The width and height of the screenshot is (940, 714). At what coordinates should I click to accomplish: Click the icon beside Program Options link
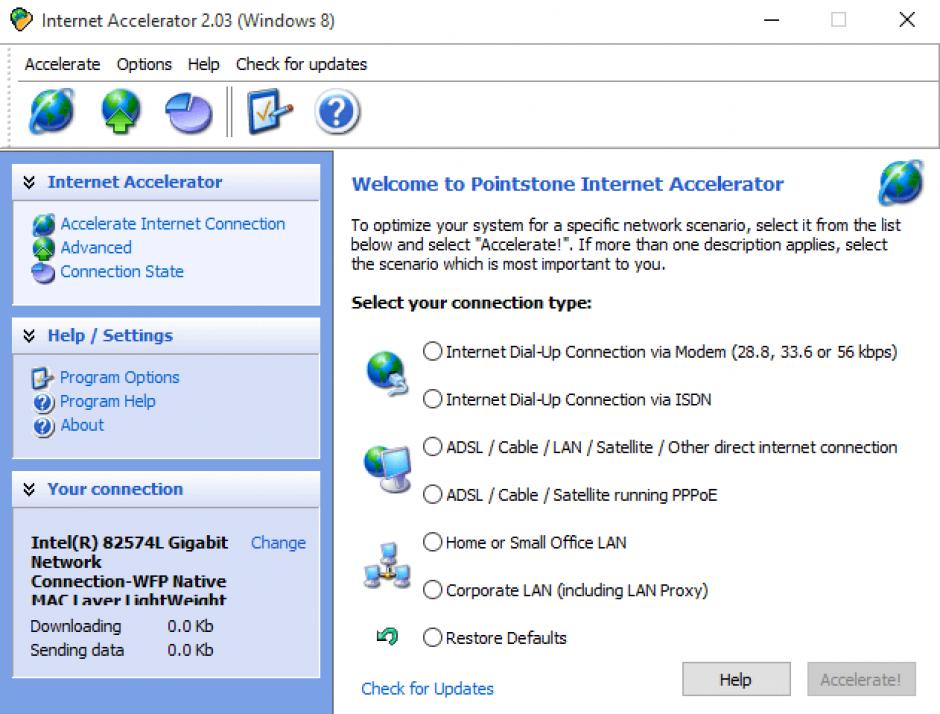(x=43, y=378)
